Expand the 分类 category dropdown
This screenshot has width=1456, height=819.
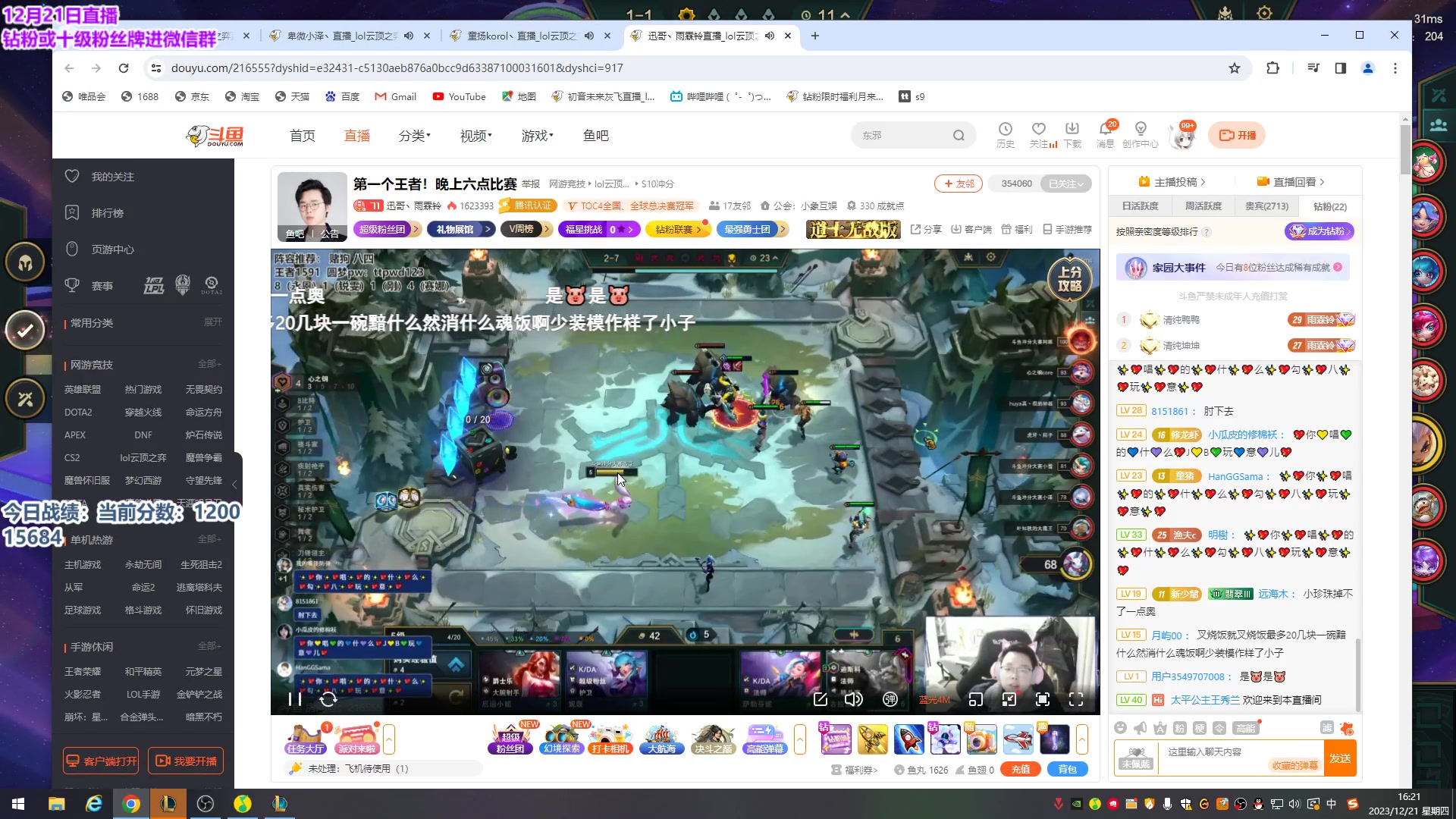pyautogui.click(x=414, y=136)
